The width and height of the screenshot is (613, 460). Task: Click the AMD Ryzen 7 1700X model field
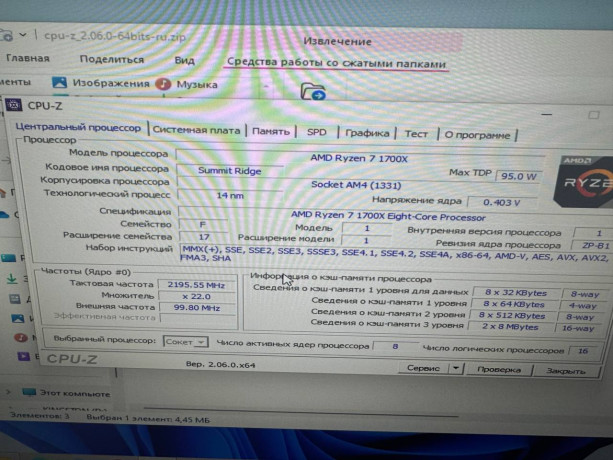[359, 158]
